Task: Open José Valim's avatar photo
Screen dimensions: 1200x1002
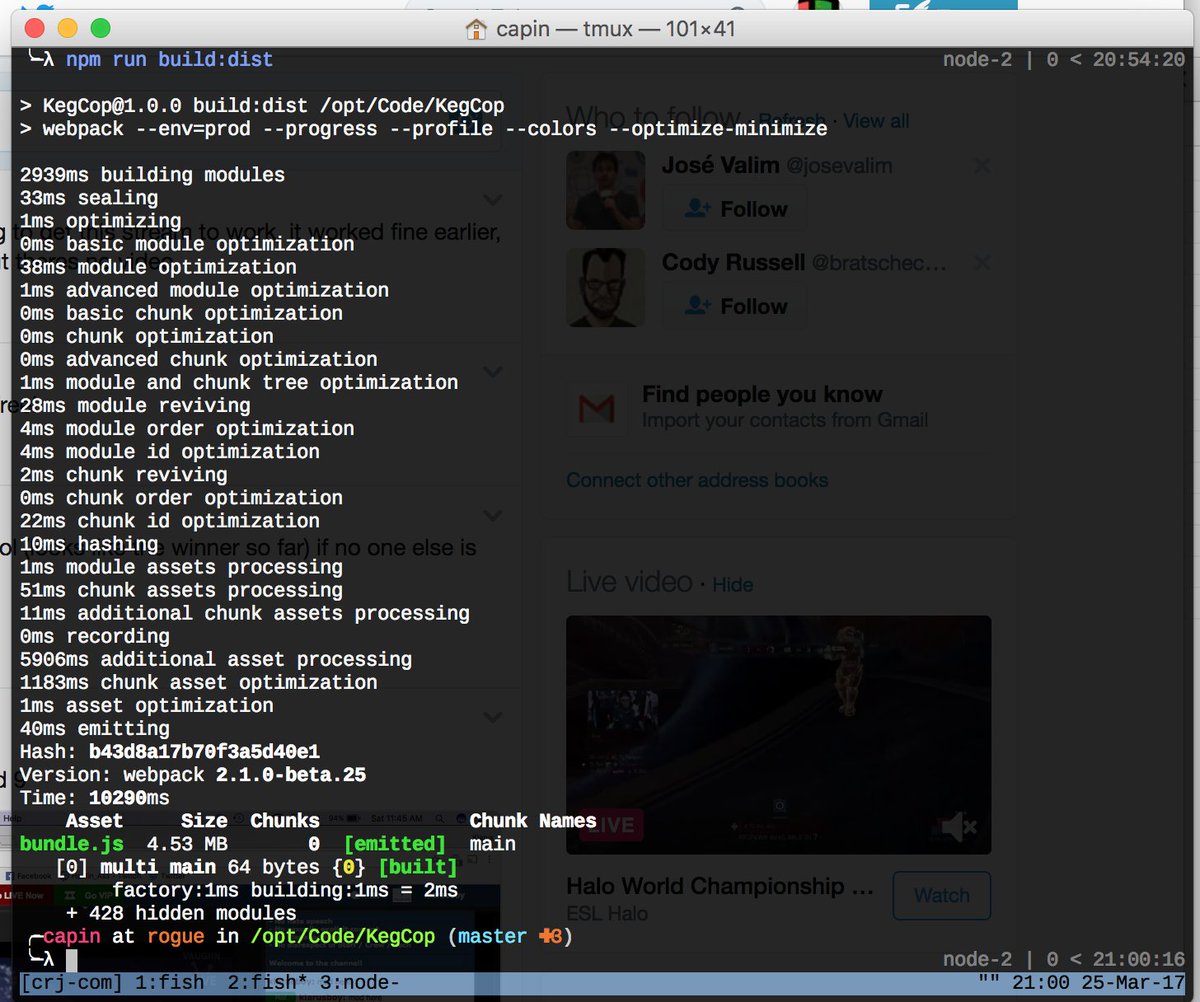Action: [606, 190]
